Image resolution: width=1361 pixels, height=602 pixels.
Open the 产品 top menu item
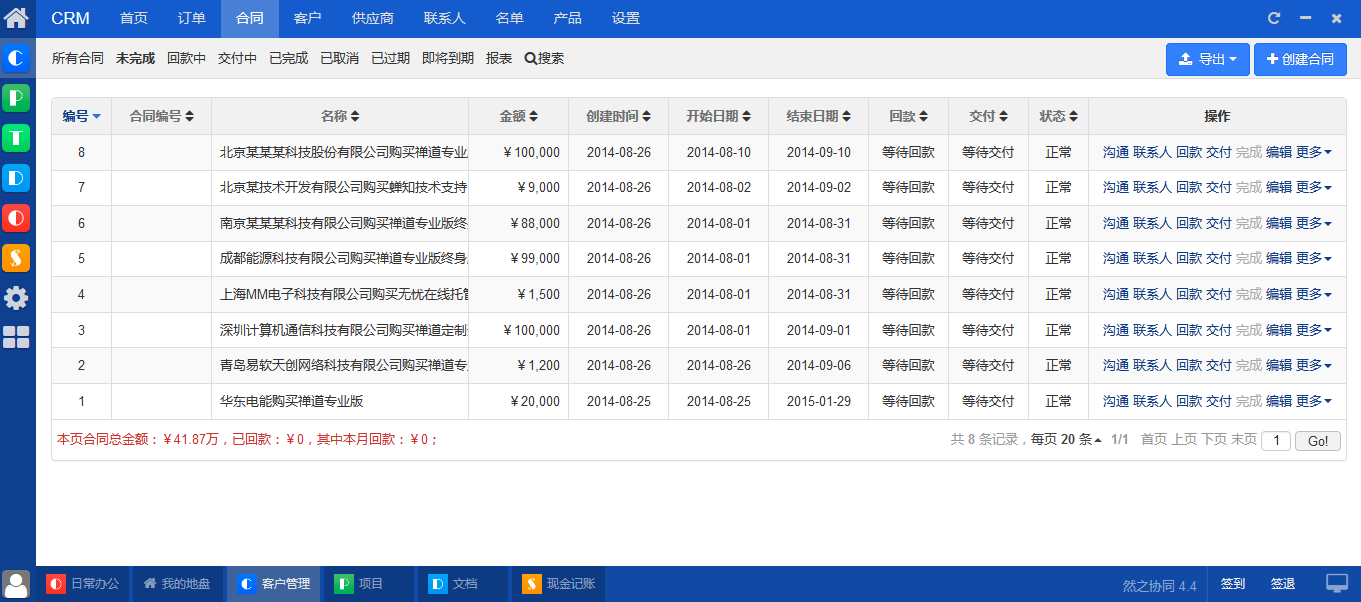click(568, 18)
